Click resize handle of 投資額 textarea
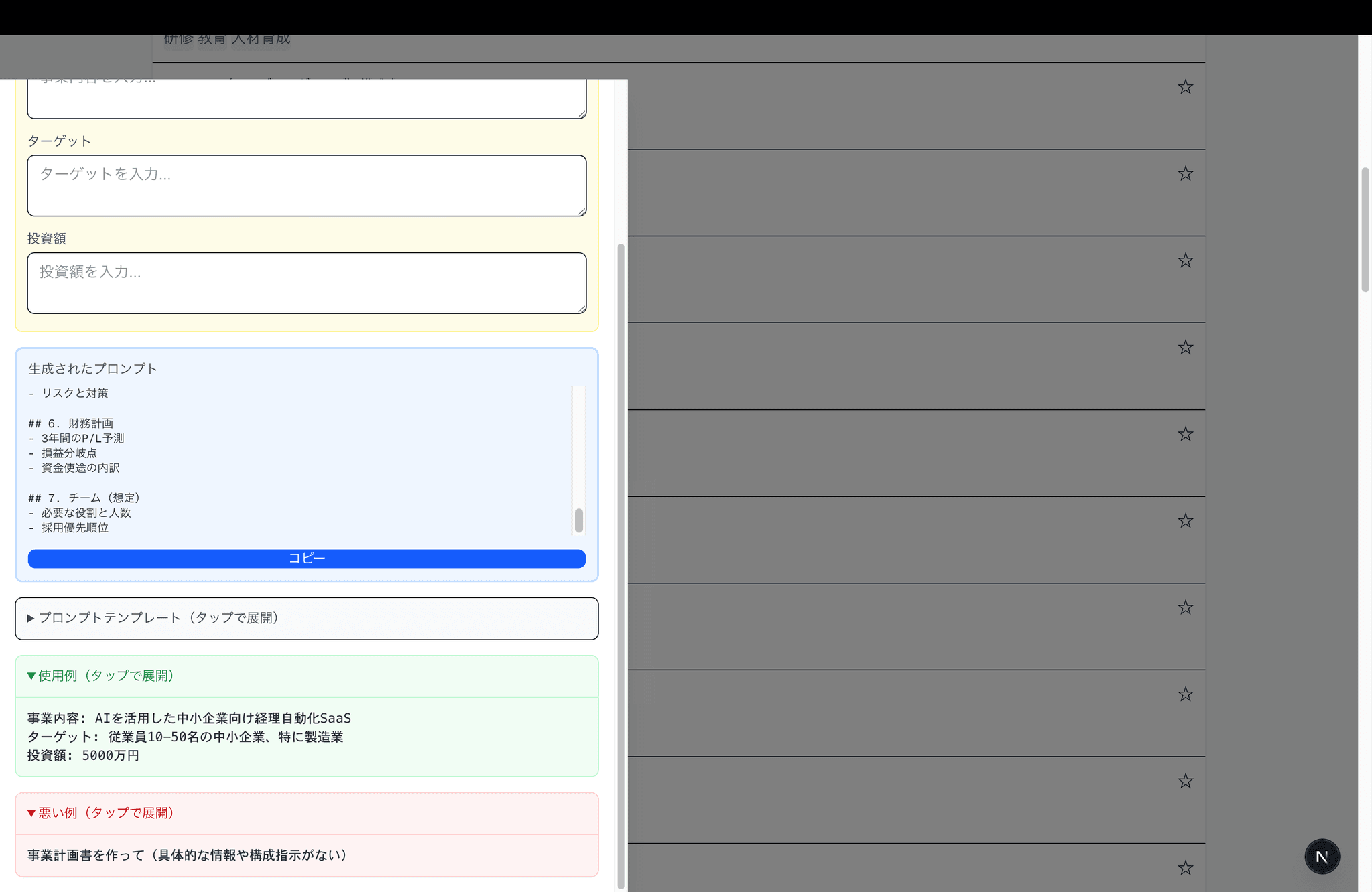Image resolution: width=1372 pixels, height=892 pixels. pyautogui.click(x=582, y=309)
